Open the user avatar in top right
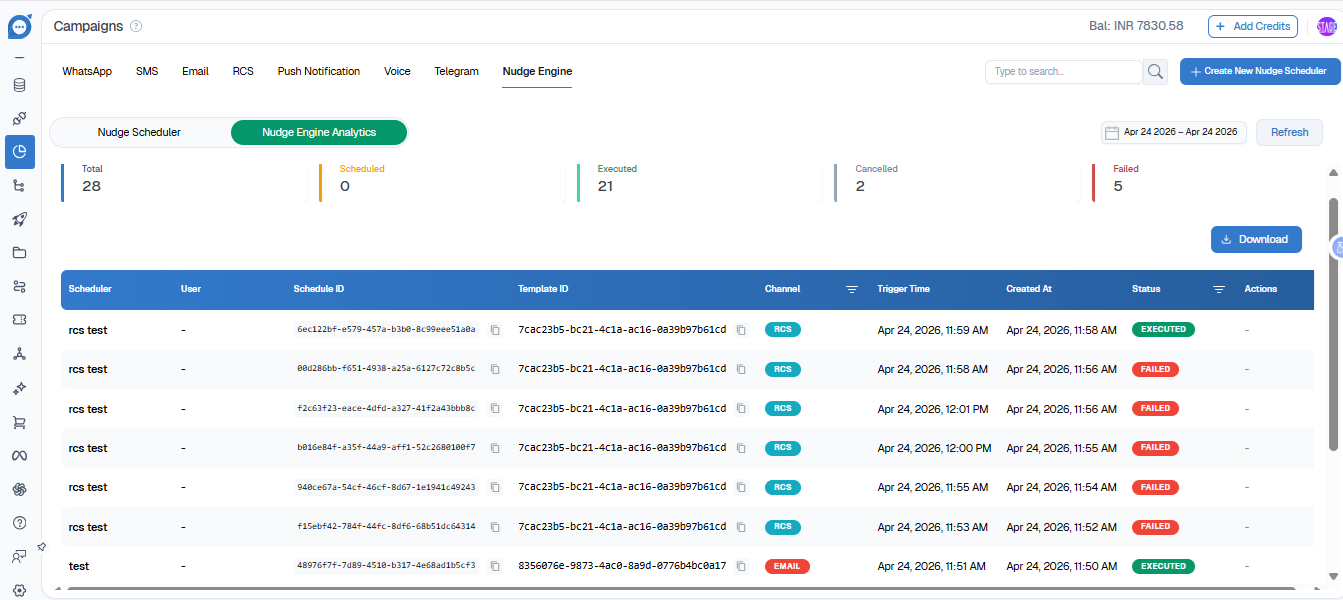This screenshot has width=1343, height=600. click(x=1326, y=26)
